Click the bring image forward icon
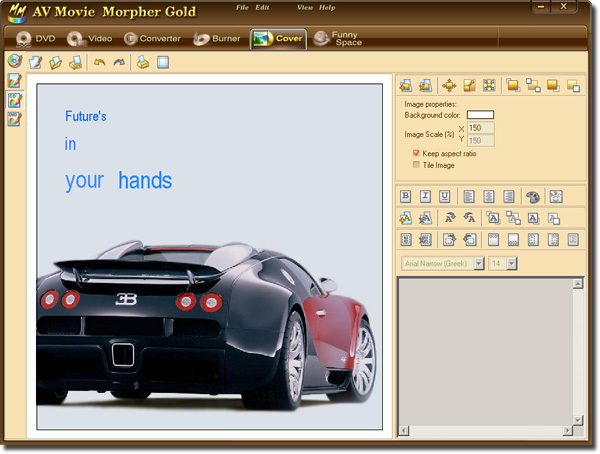This screenshot has height=454, width=600. pos(533,85)
